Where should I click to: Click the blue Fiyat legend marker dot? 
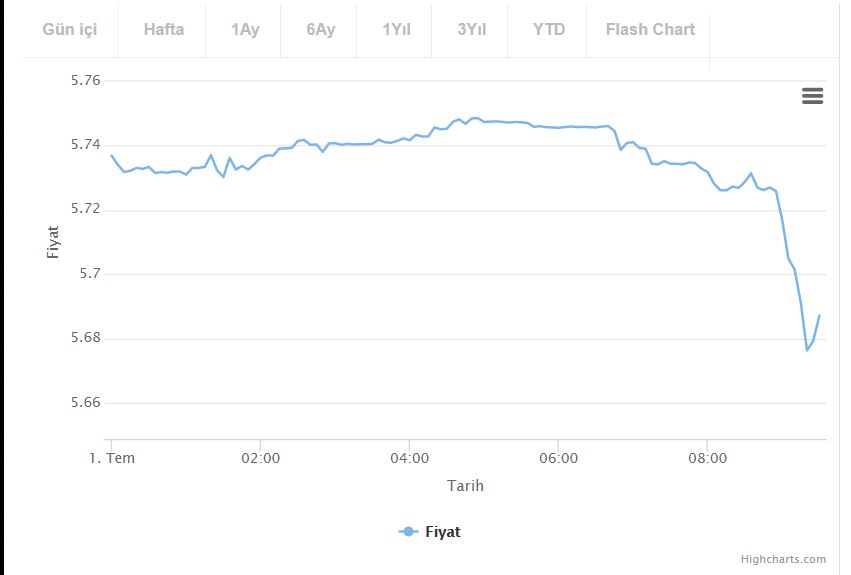[x=409, y=532]
